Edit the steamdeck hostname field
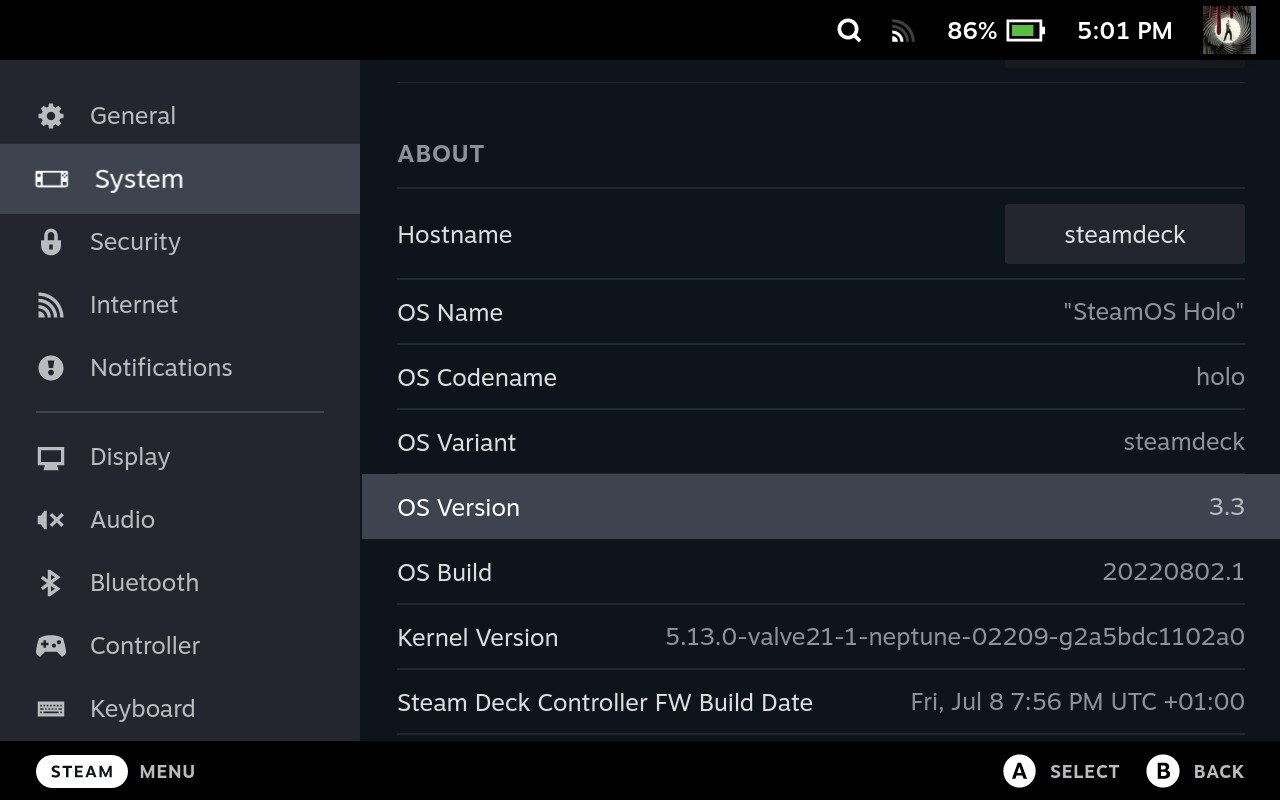This screenshot has width=1280, height=800. [x=1124, y=234]
